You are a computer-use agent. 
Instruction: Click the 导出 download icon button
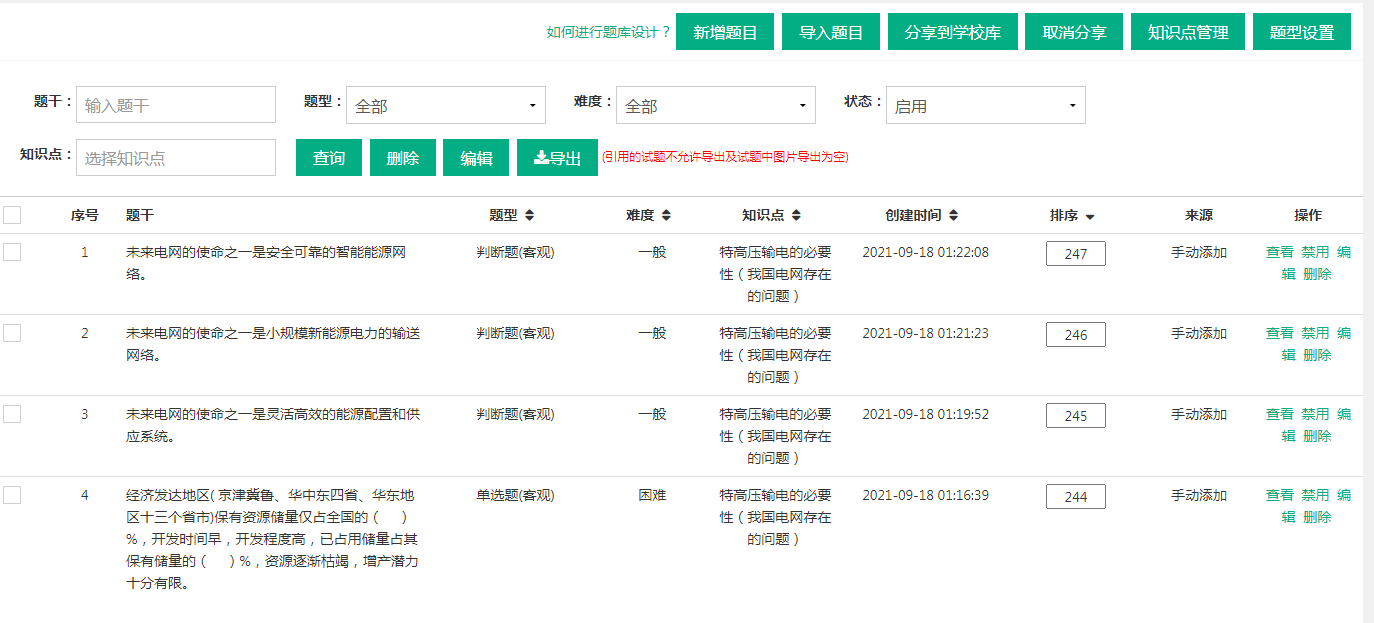click(x=557, y=158)
